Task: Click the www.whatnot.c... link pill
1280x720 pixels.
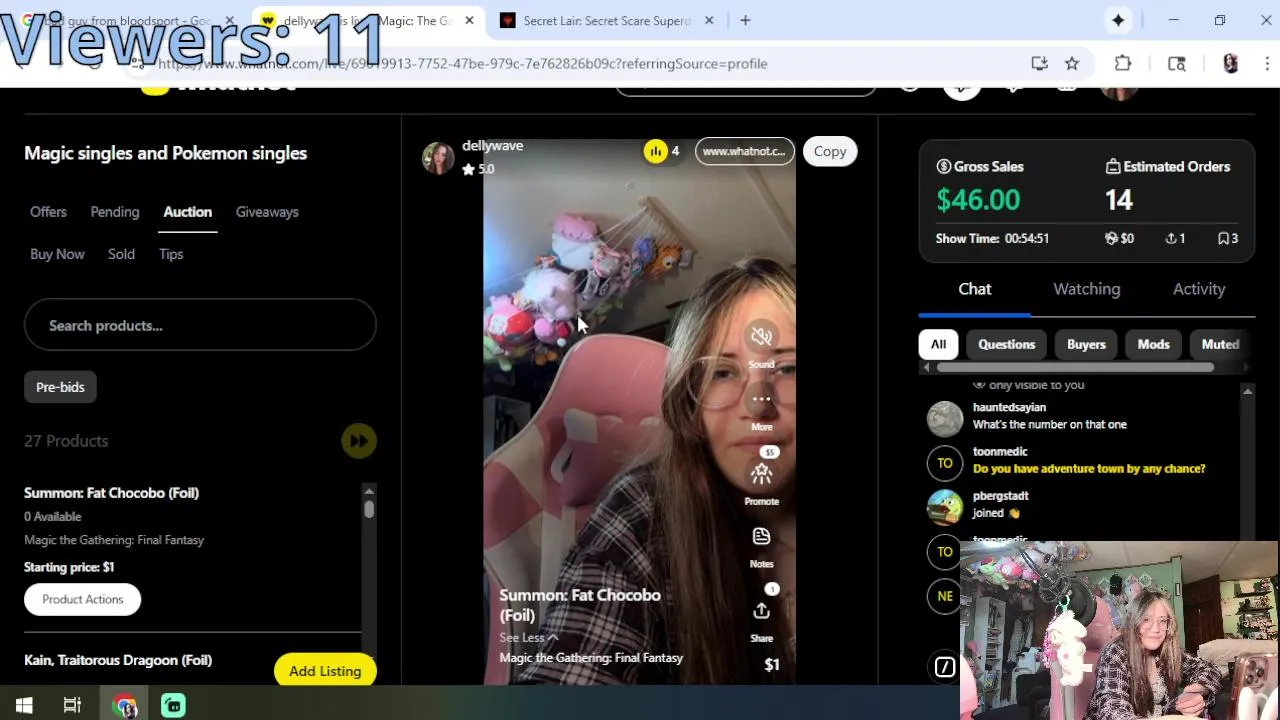Action: 744,151
